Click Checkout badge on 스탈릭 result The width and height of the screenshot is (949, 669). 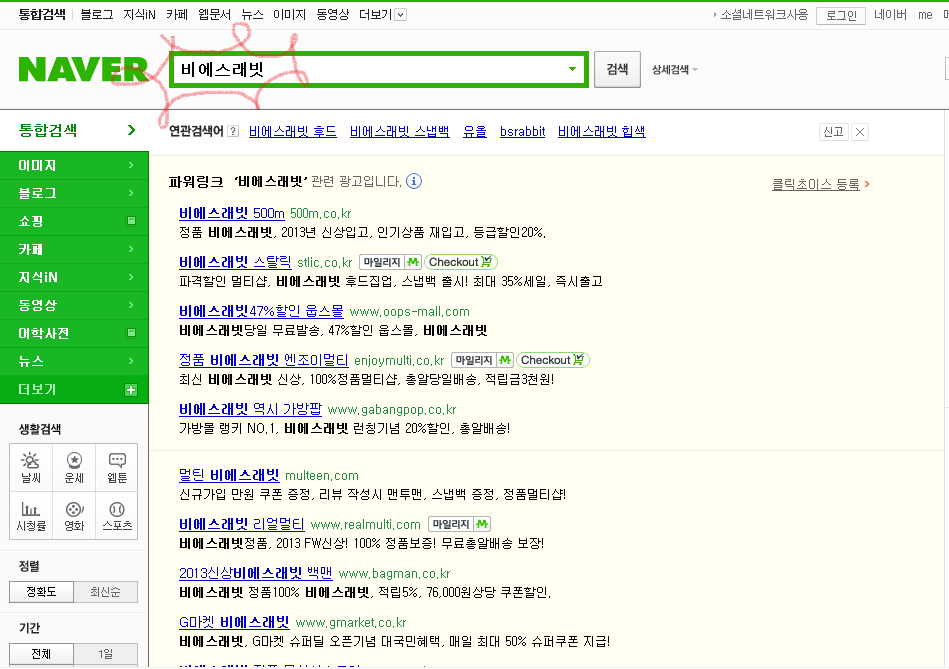461,262
